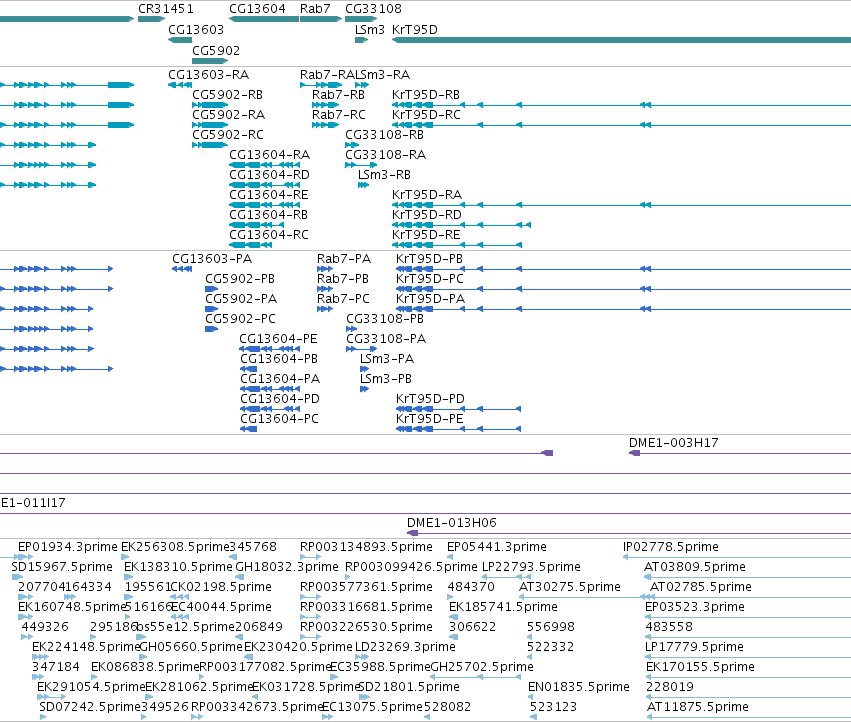Select BAC clone DME1-003H17

point(674,442)
